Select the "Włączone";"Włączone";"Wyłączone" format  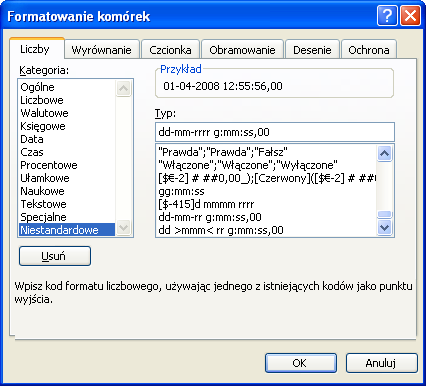tap(267, 165)
